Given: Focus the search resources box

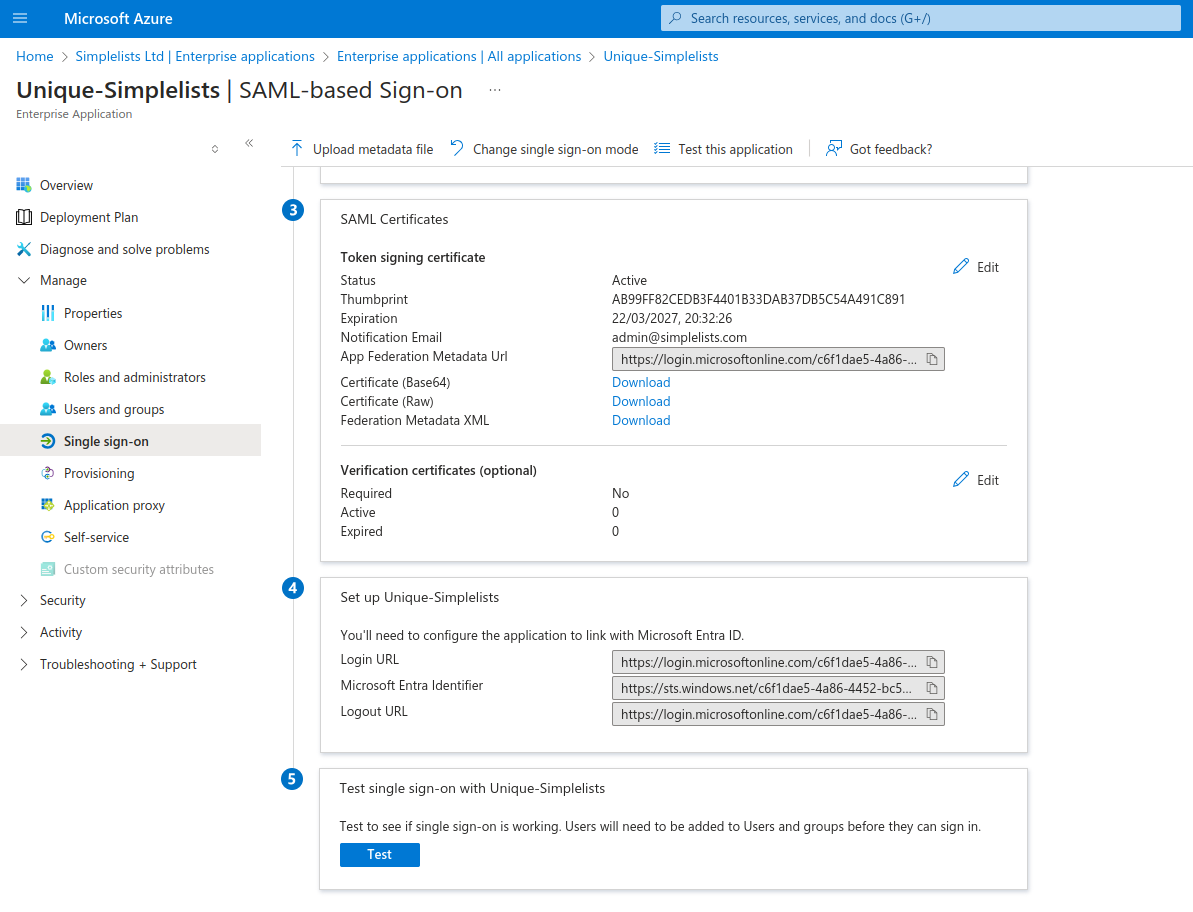Looking at the screenshot, I should tap(921, 18).
